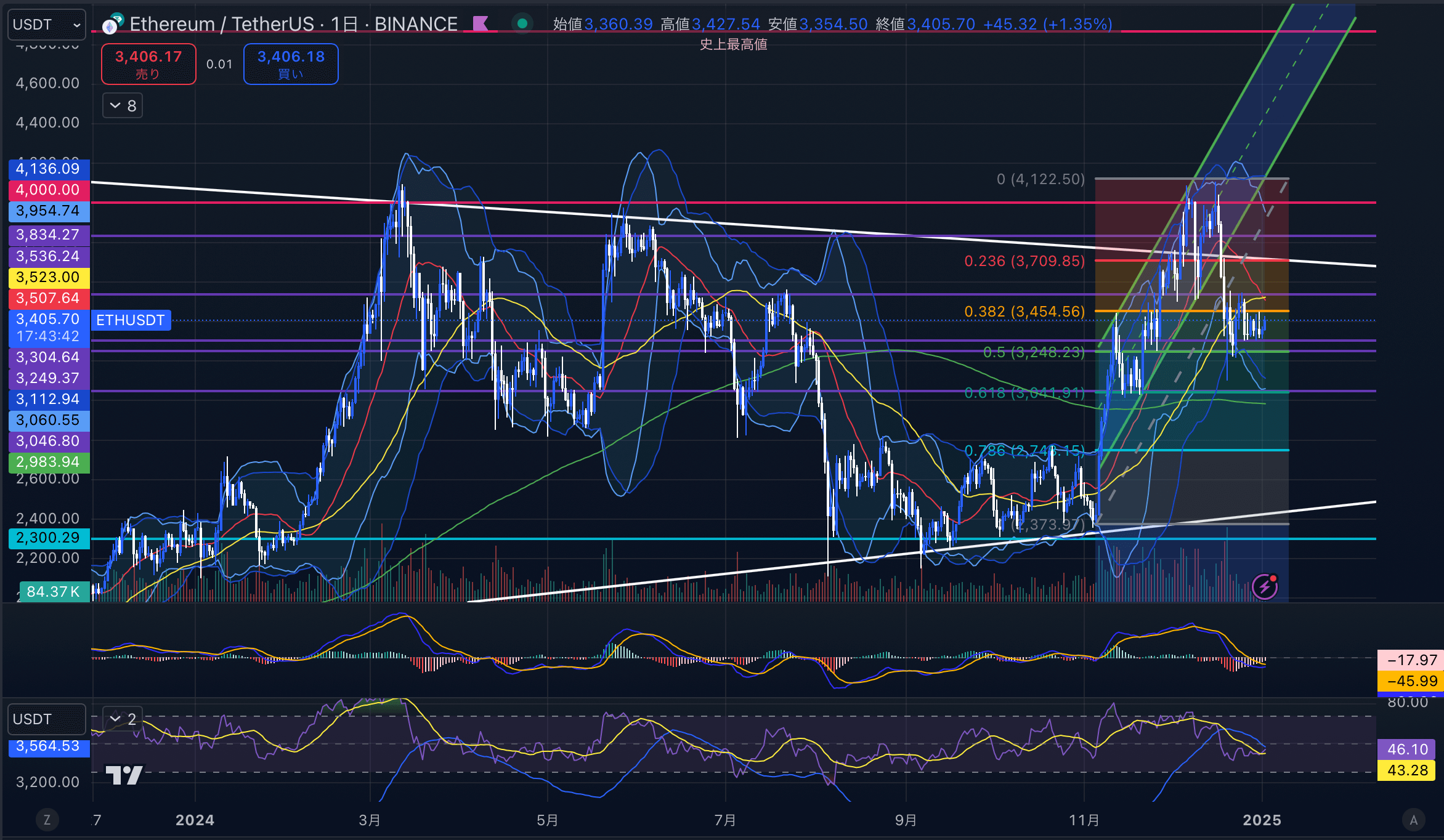Click the 3,564.53 label in lower pane
The image size is (1444, 840).
click(x=49, y=746)
